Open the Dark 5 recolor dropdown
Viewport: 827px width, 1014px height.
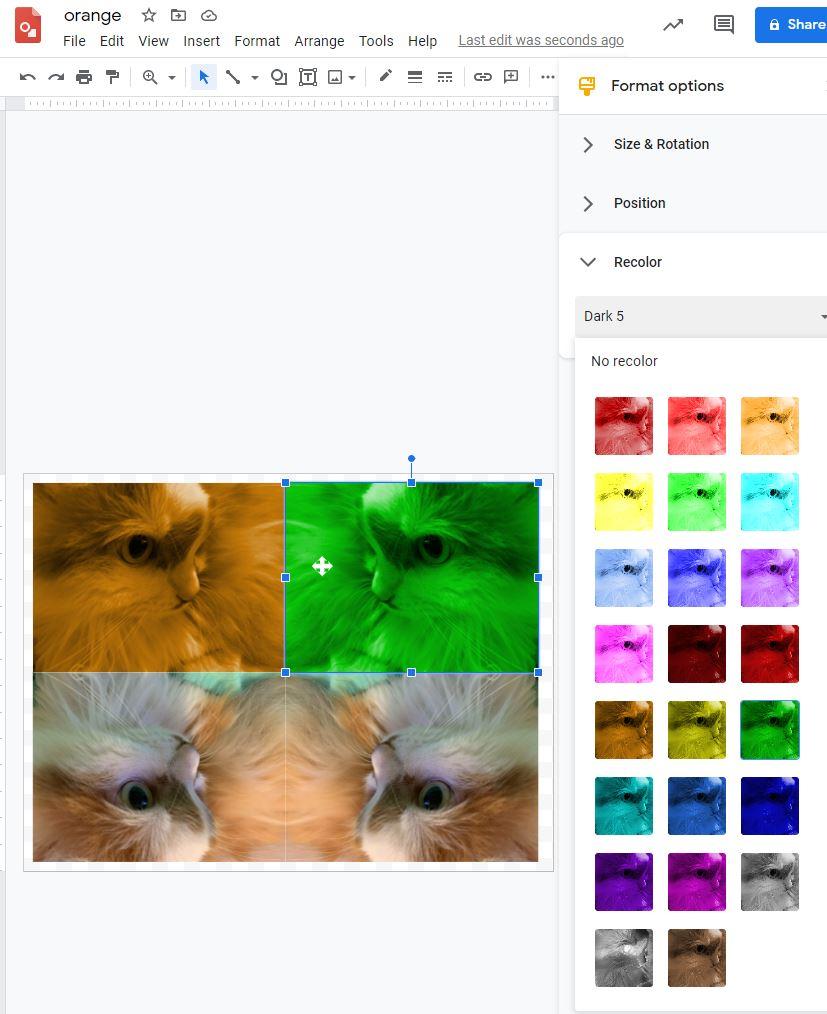(701, 316)
